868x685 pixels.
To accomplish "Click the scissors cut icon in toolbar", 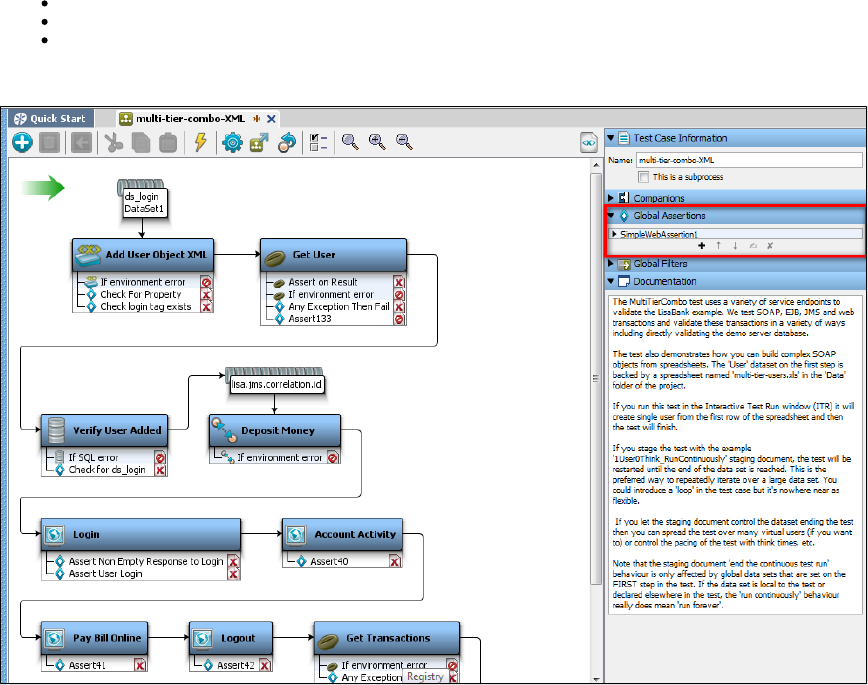I will [114, 143].
